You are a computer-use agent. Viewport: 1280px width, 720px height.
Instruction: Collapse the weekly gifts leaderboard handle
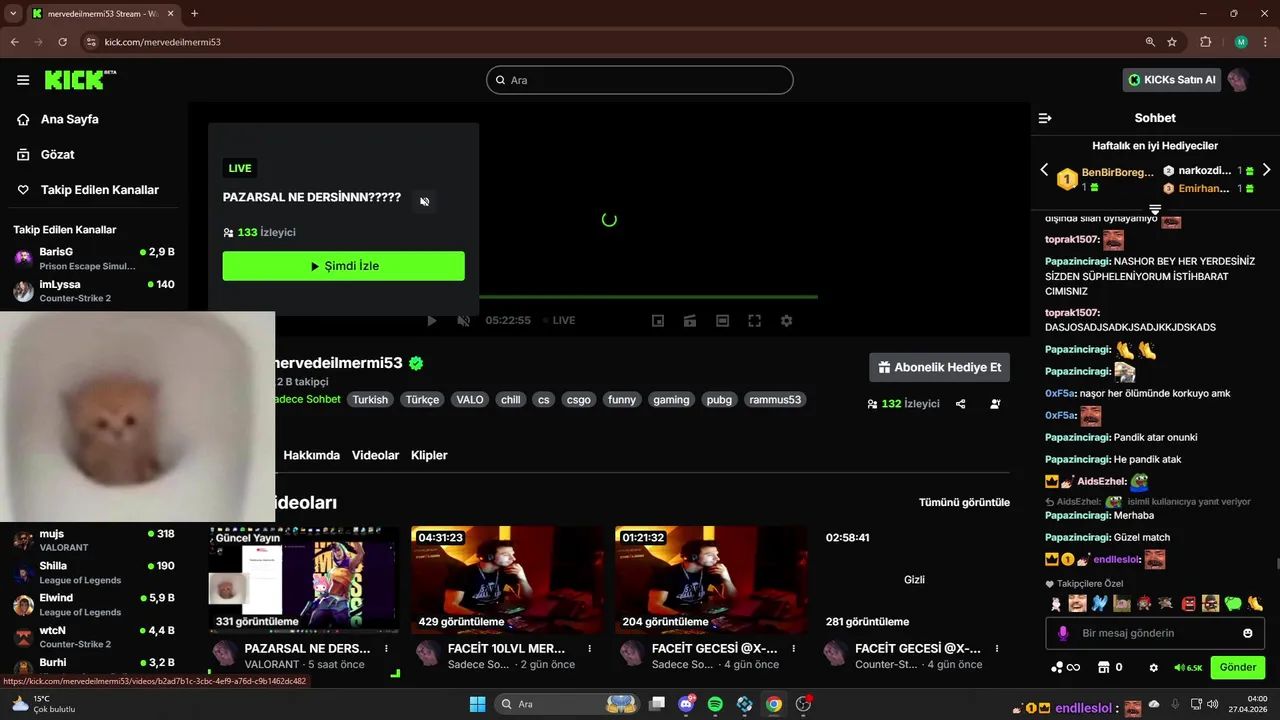tap(1155, 210)
